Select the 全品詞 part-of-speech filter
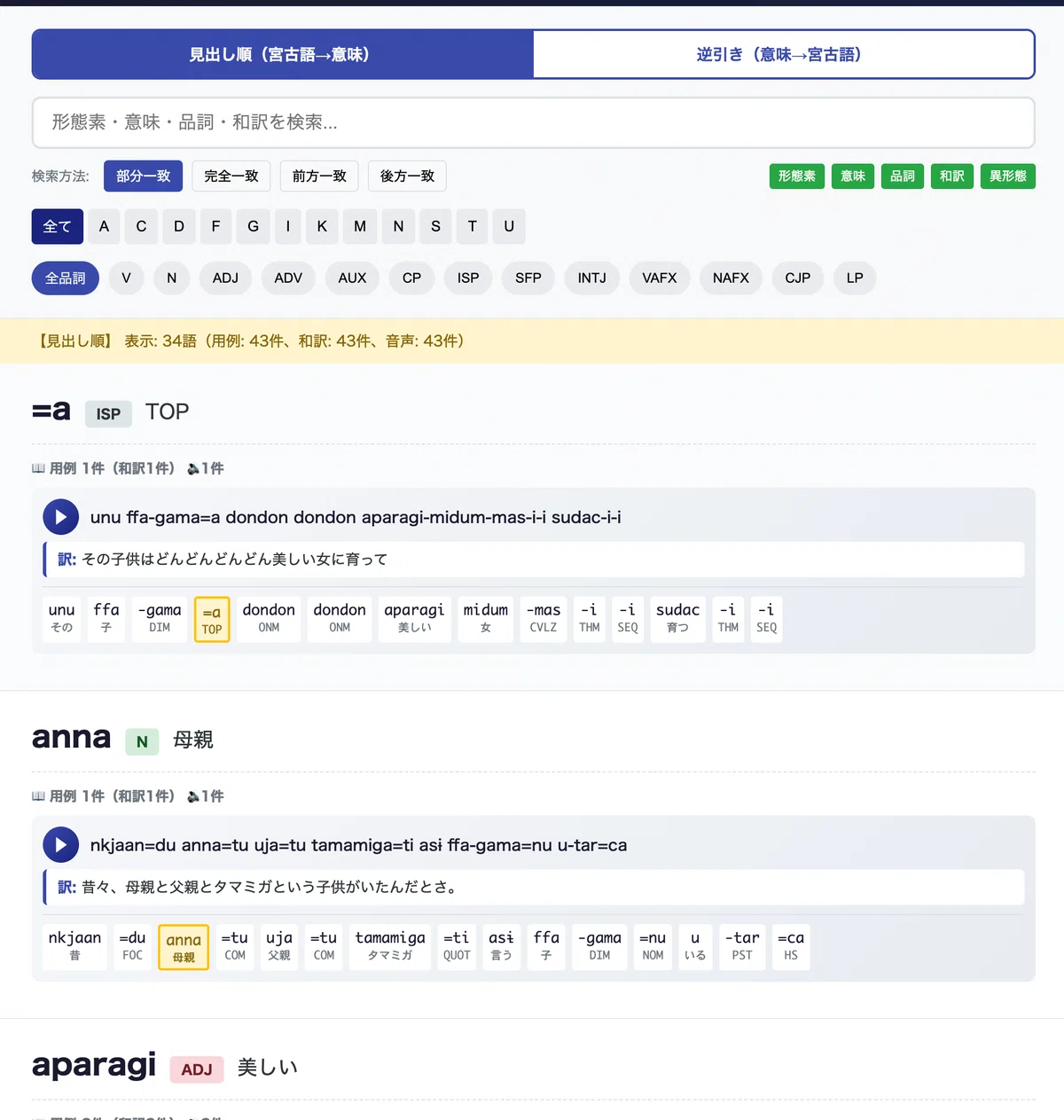Image resolution: width=1064 pixels, height=1120 pixels. pyautogui.click(x=66, y=278)
